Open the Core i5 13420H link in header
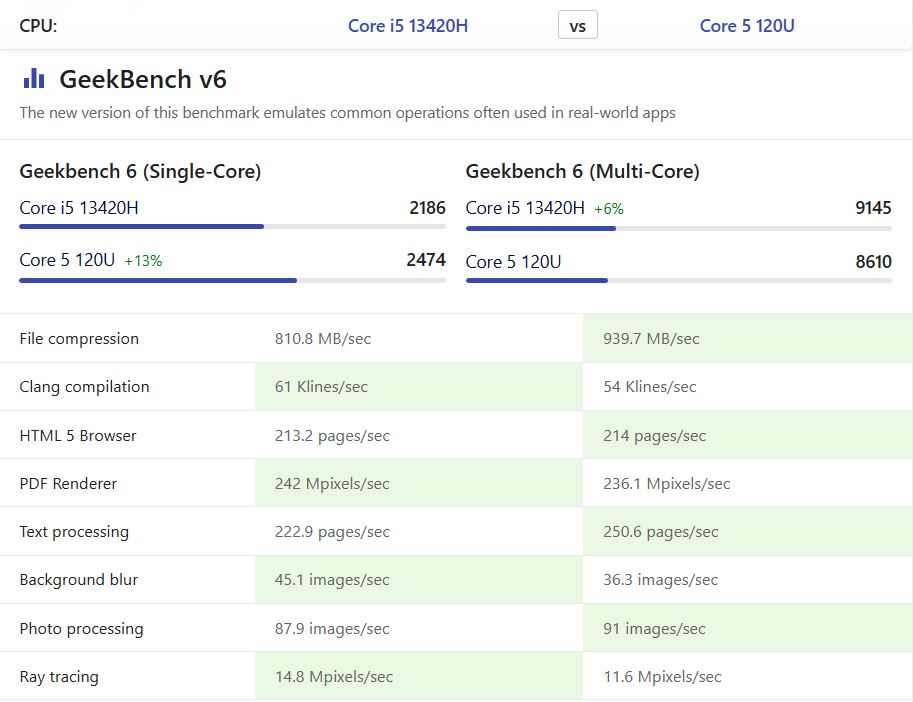The image size is (913, 702). (407, 26)
